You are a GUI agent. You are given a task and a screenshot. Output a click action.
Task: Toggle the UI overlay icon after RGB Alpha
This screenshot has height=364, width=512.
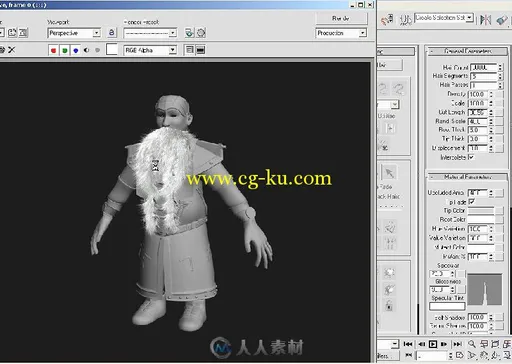click(x=190, y=50)
